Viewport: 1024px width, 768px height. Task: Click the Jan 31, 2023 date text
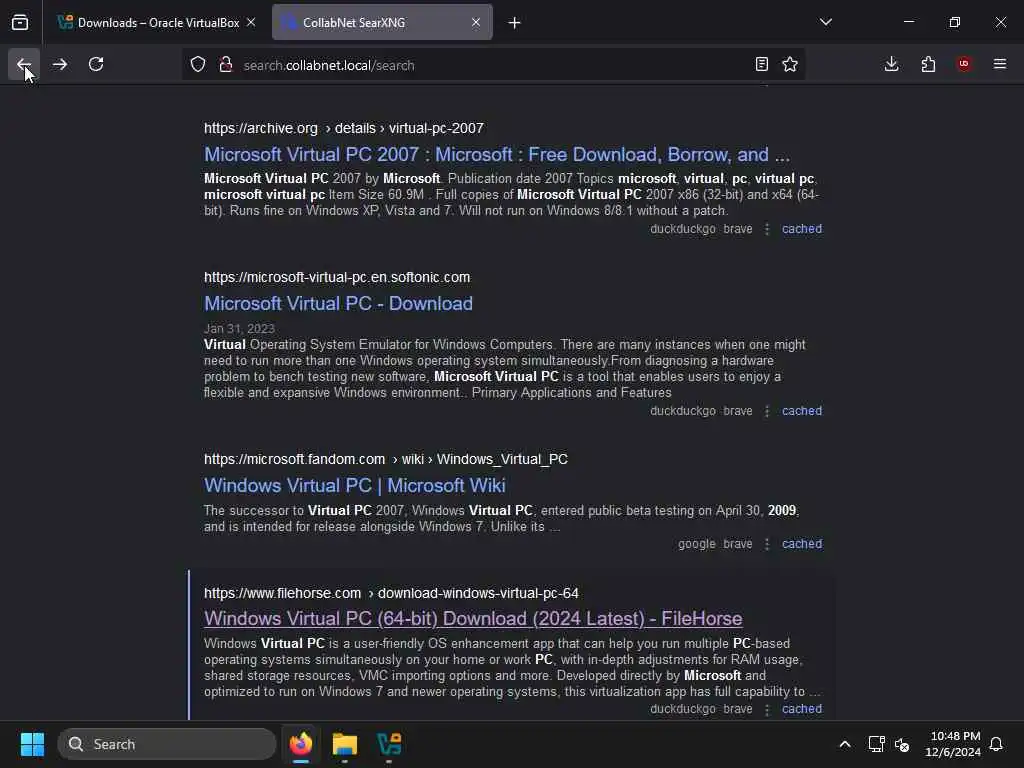click(239, 328)
